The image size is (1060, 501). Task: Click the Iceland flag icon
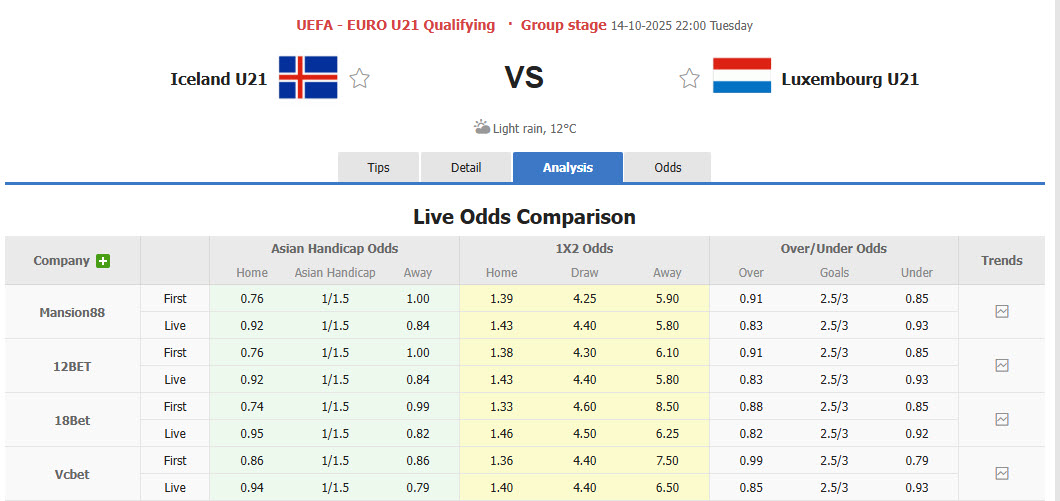click(x=308, y=78)
